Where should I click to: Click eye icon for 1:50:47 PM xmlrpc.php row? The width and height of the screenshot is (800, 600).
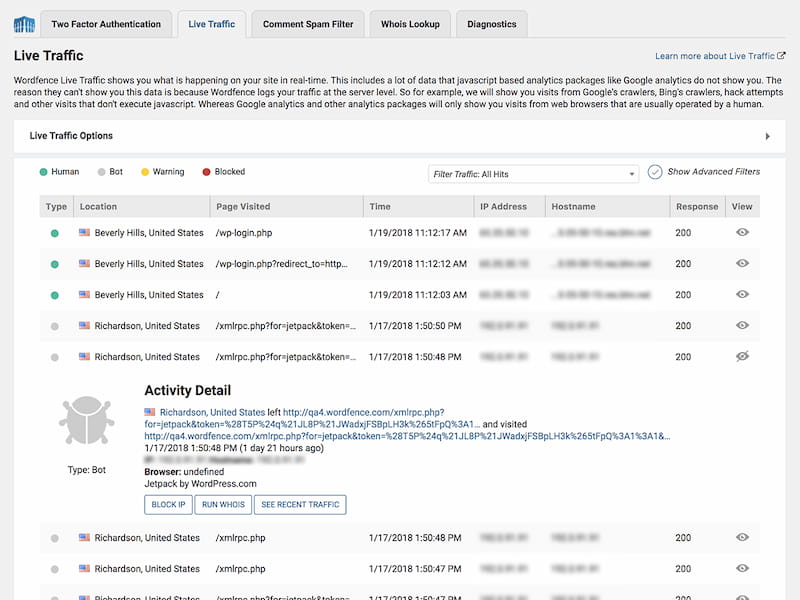point(742,569)
